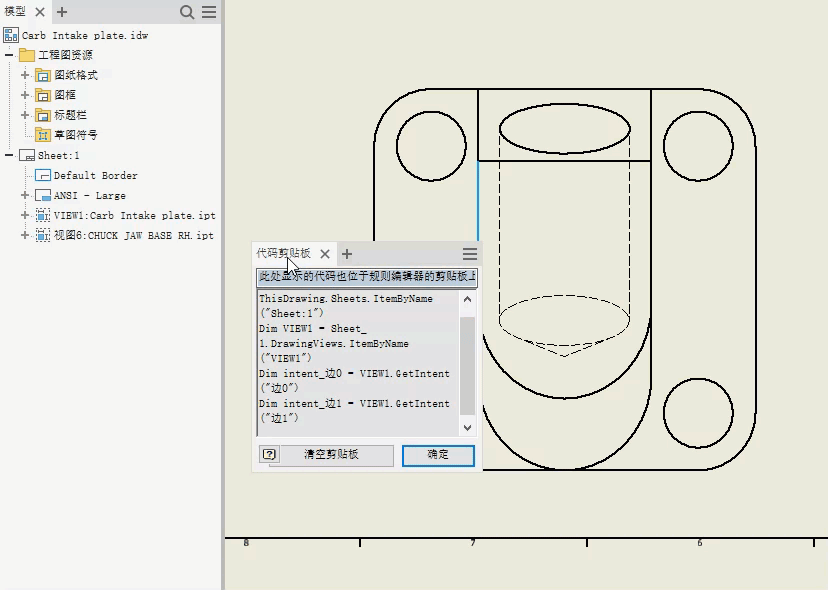
Task: Select the blue highlighted edge in drawing
Action: (x=478, y=201)
